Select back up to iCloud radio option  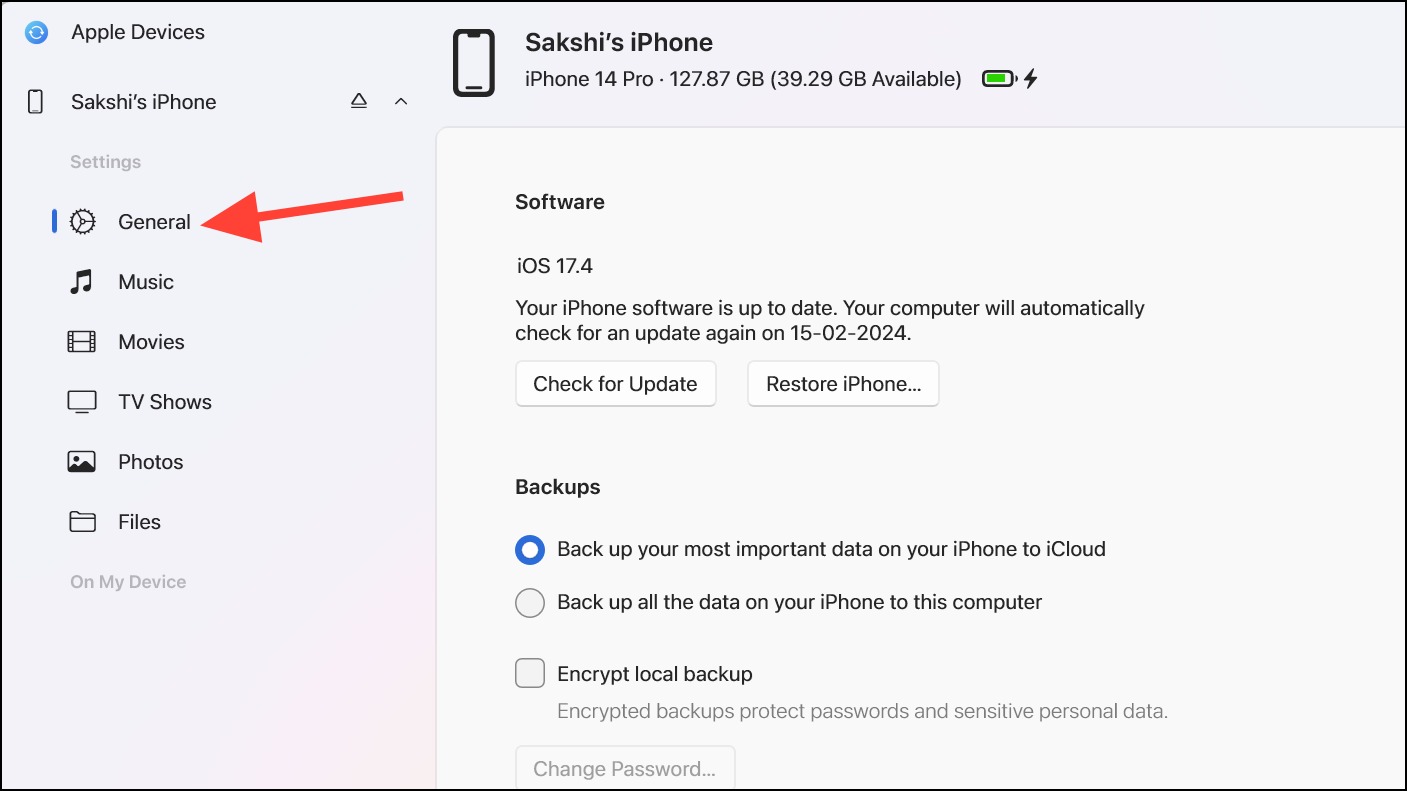530,549
